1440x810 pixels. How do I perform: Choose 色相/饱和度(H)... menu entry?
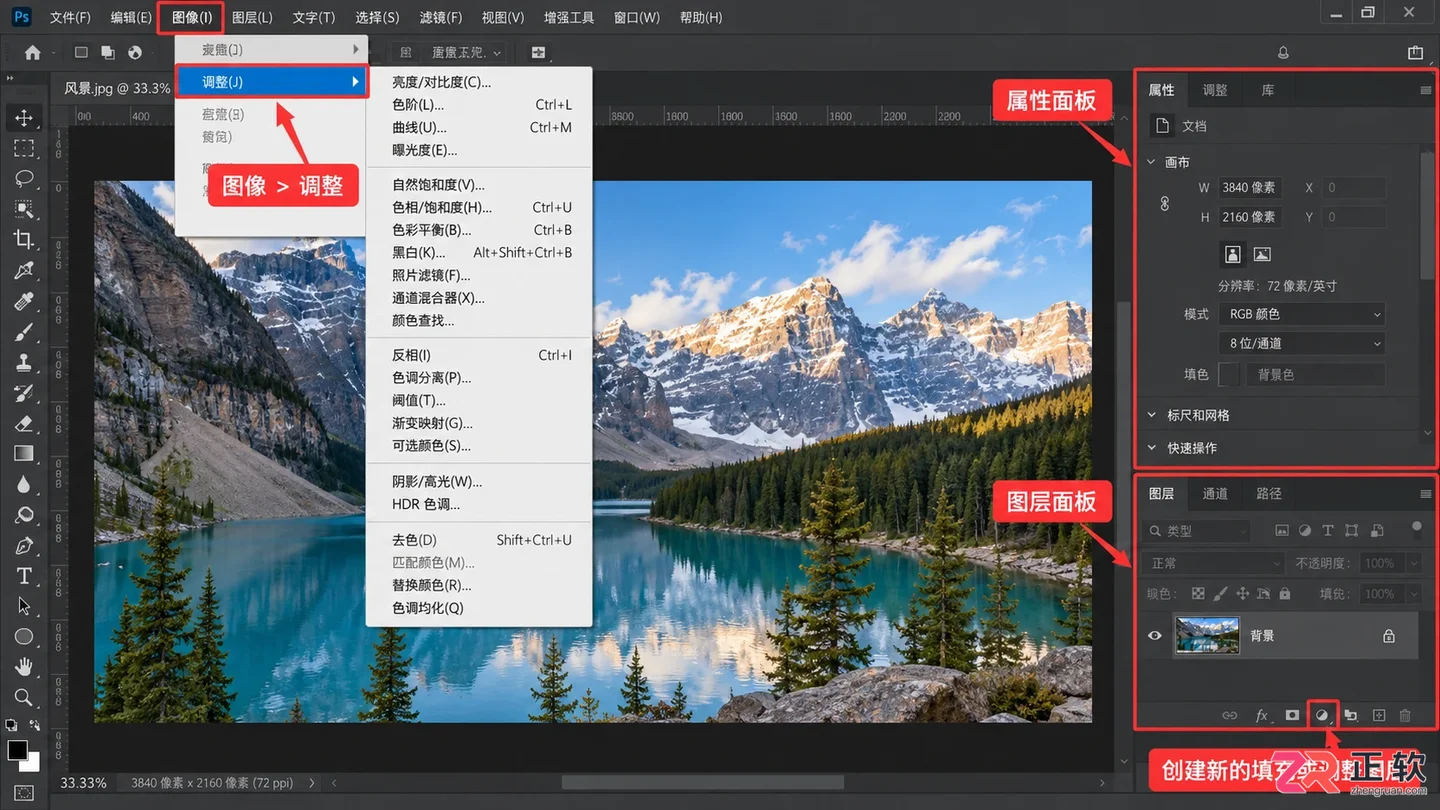[480, 207]
